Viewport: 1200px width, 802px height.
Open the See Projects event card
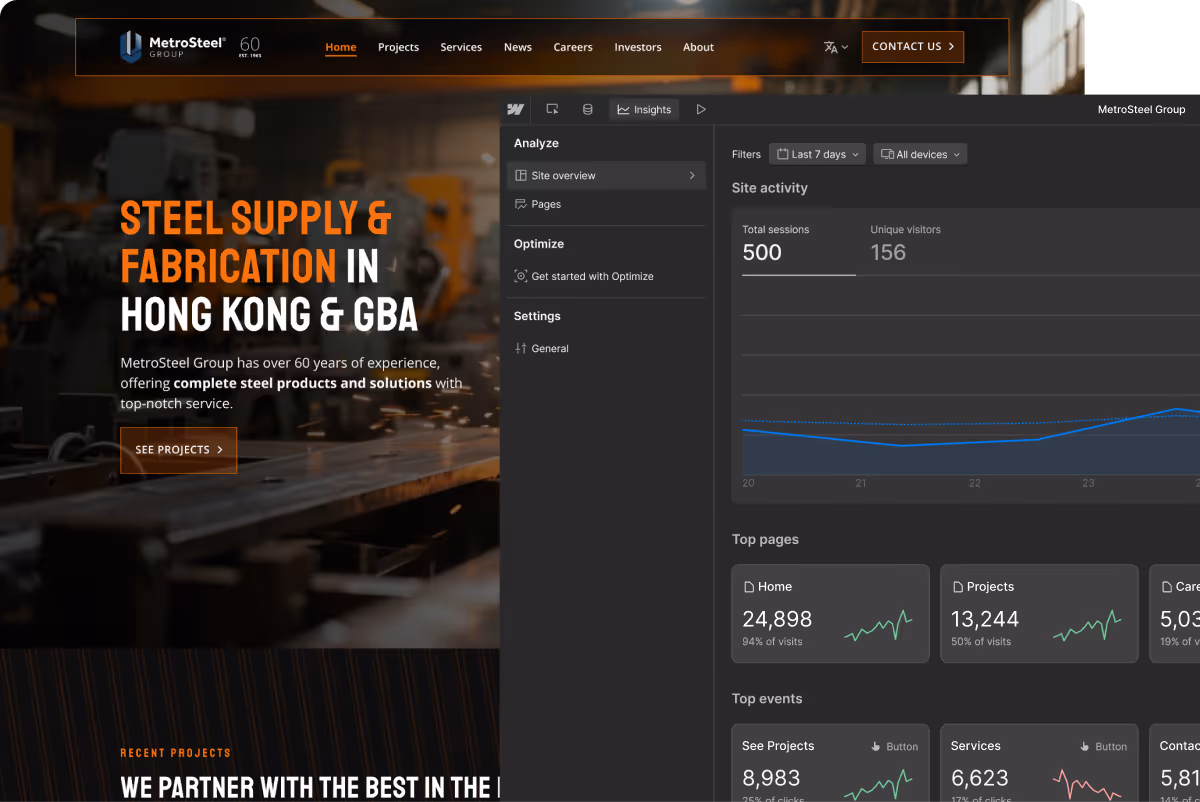(x=830, y=763)
